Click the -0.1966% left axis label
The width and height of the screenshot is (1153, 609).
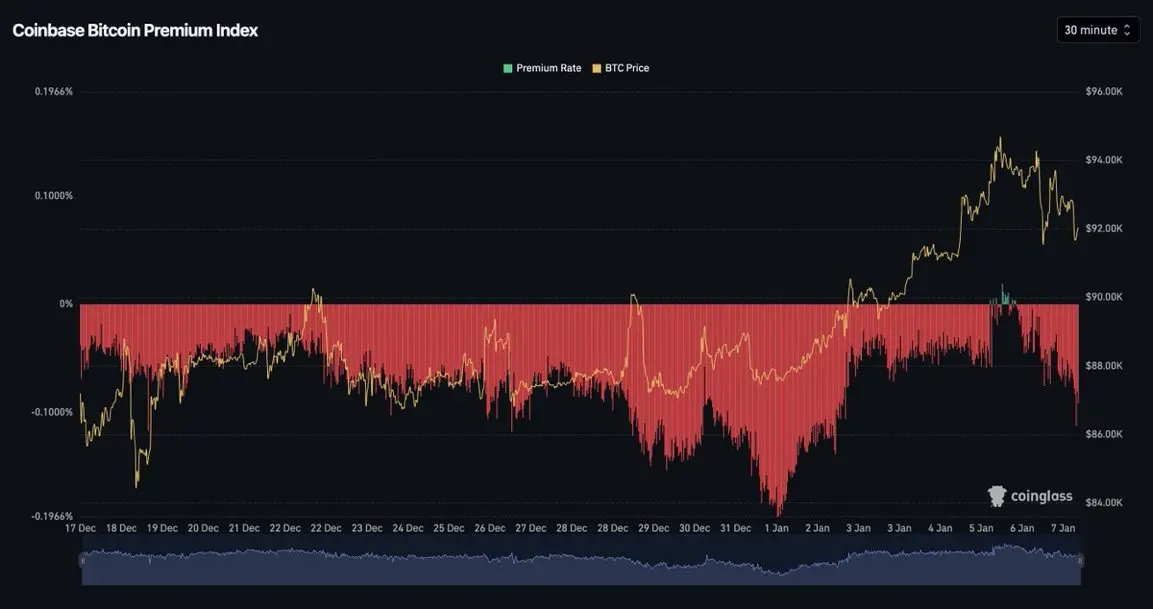tap(52, 516)
